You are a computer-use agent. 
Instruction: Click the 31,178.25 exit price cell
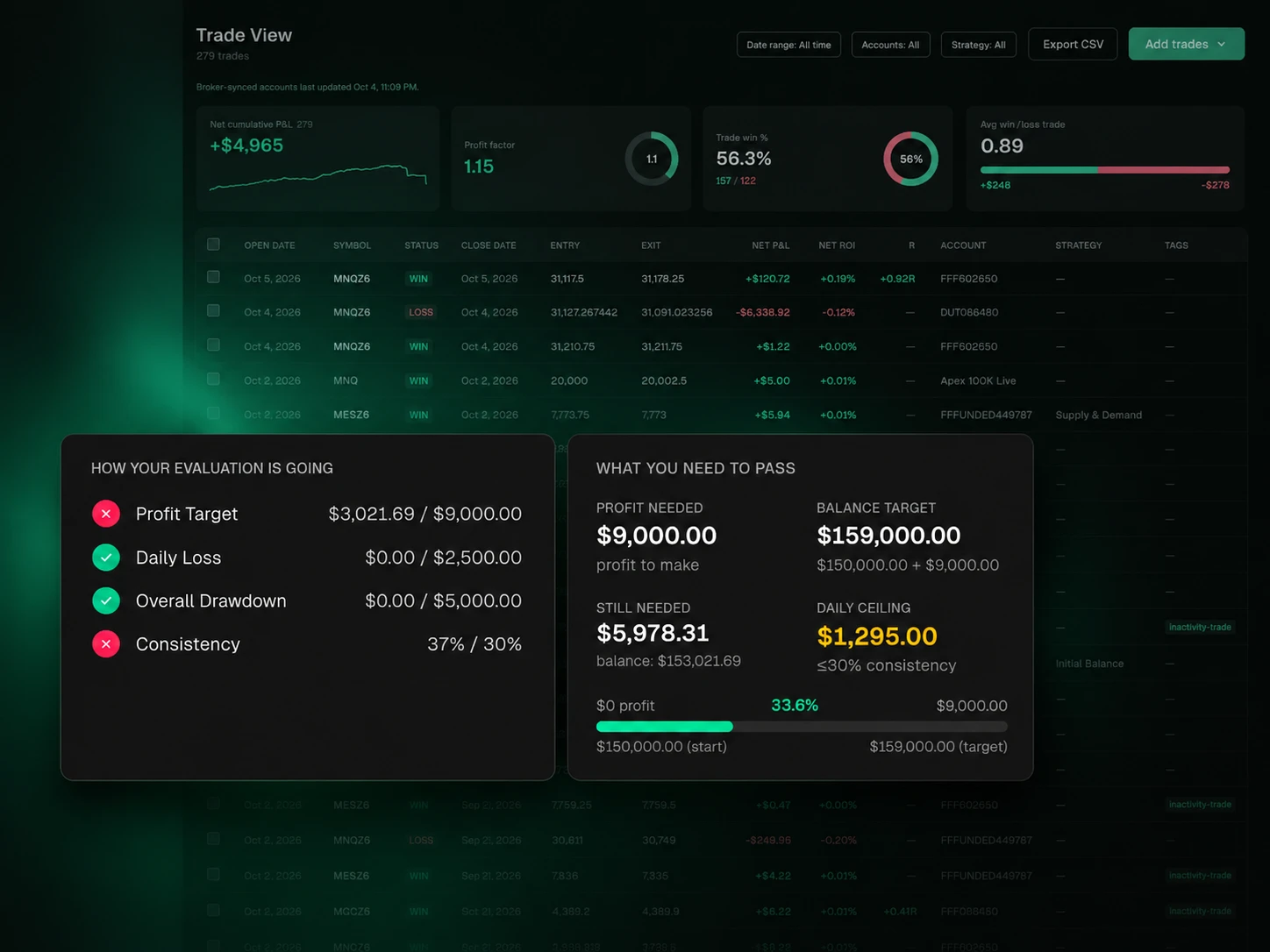[x=662, y=279]
